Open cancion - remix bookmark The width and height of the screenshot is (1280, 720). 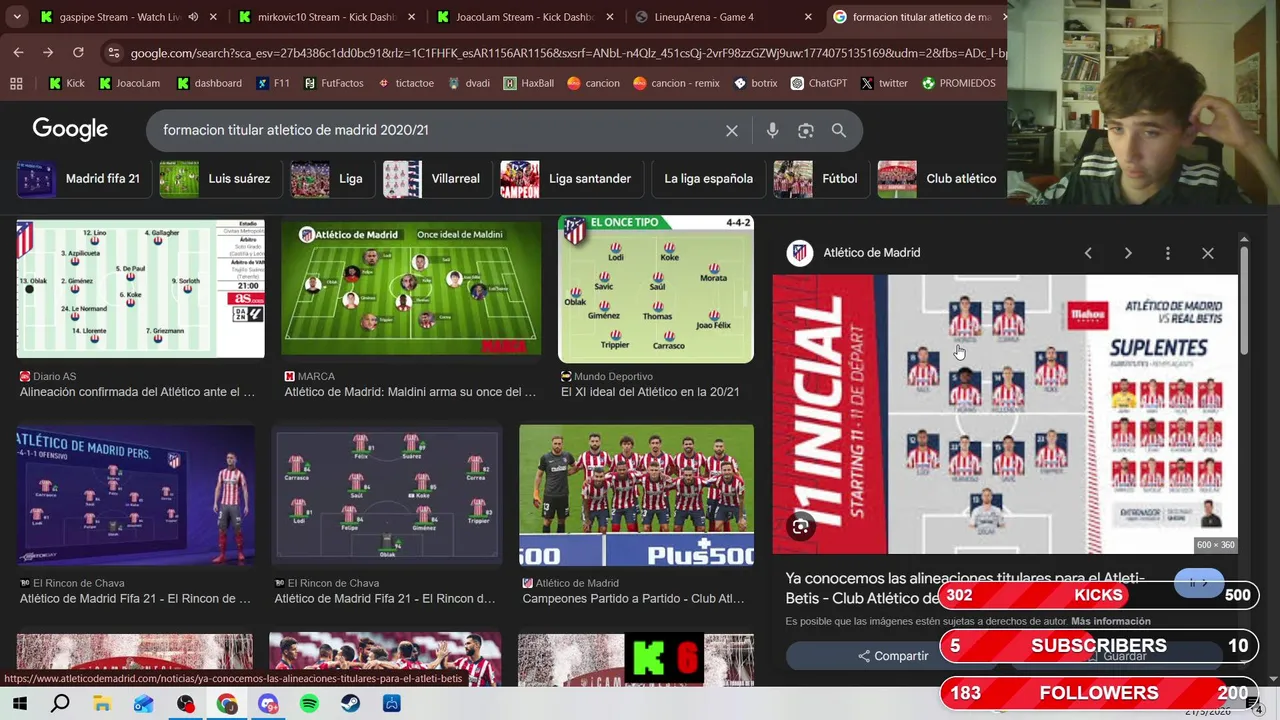coord(676,83)
